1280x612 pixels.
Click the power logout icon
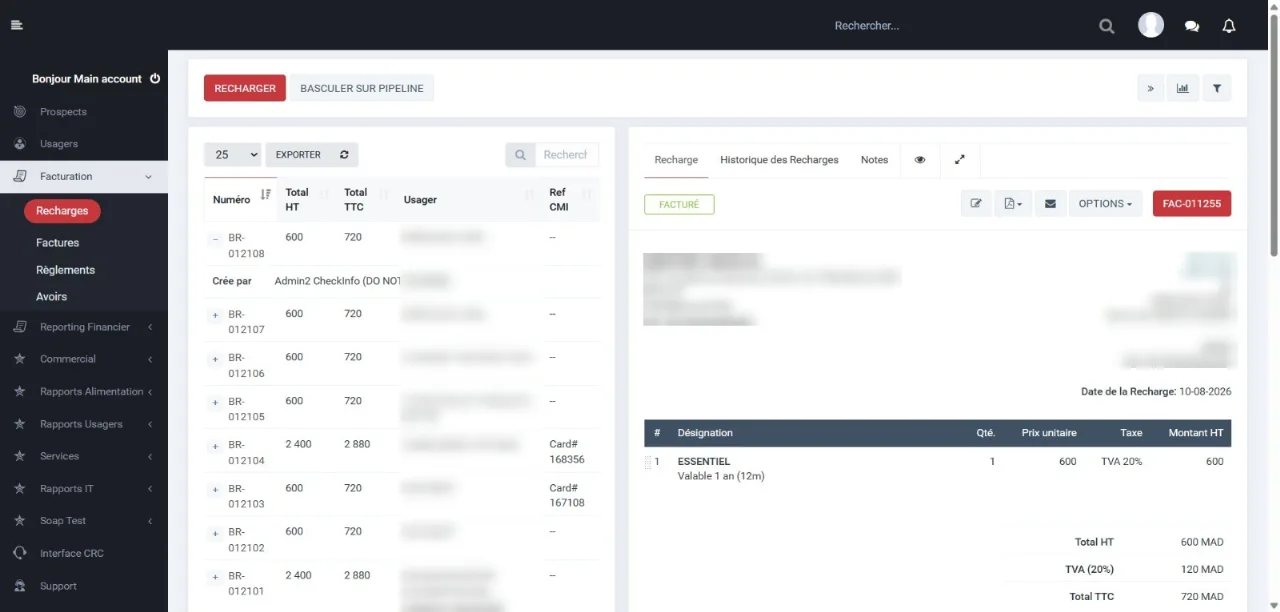[x=155, y=78]
